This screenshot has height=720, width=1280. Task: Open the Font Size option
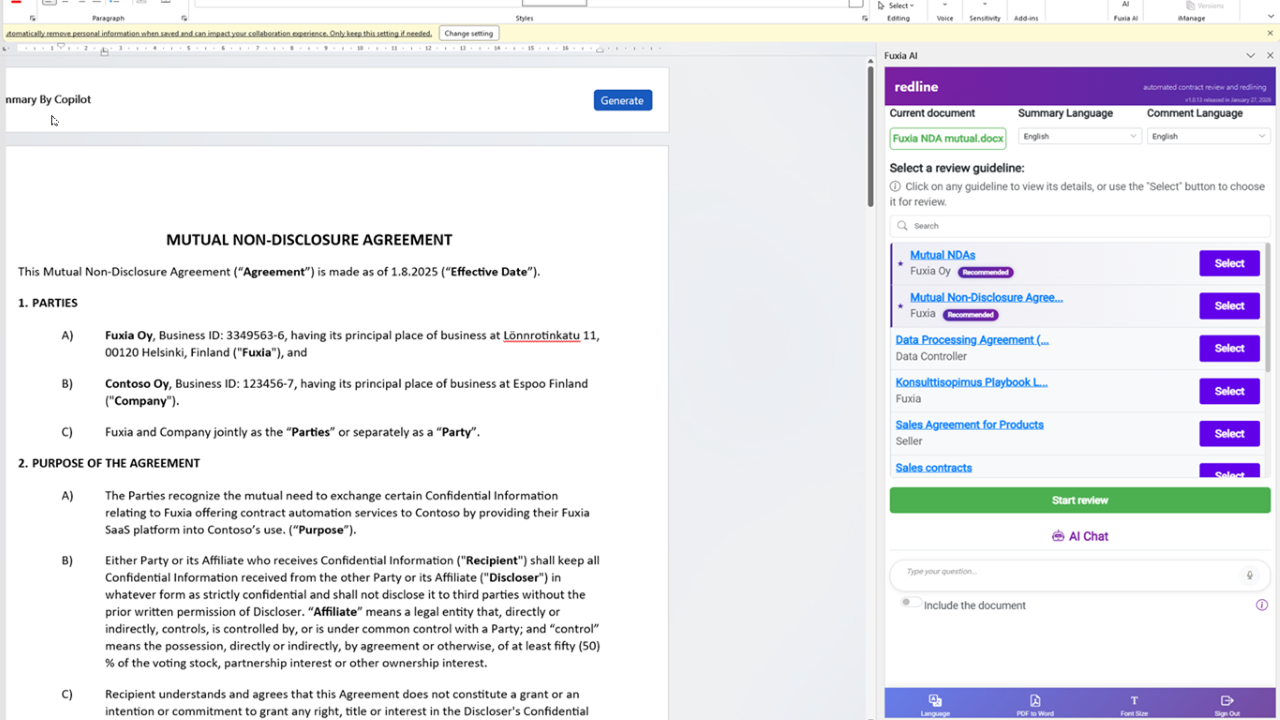tap(1134, 705)
